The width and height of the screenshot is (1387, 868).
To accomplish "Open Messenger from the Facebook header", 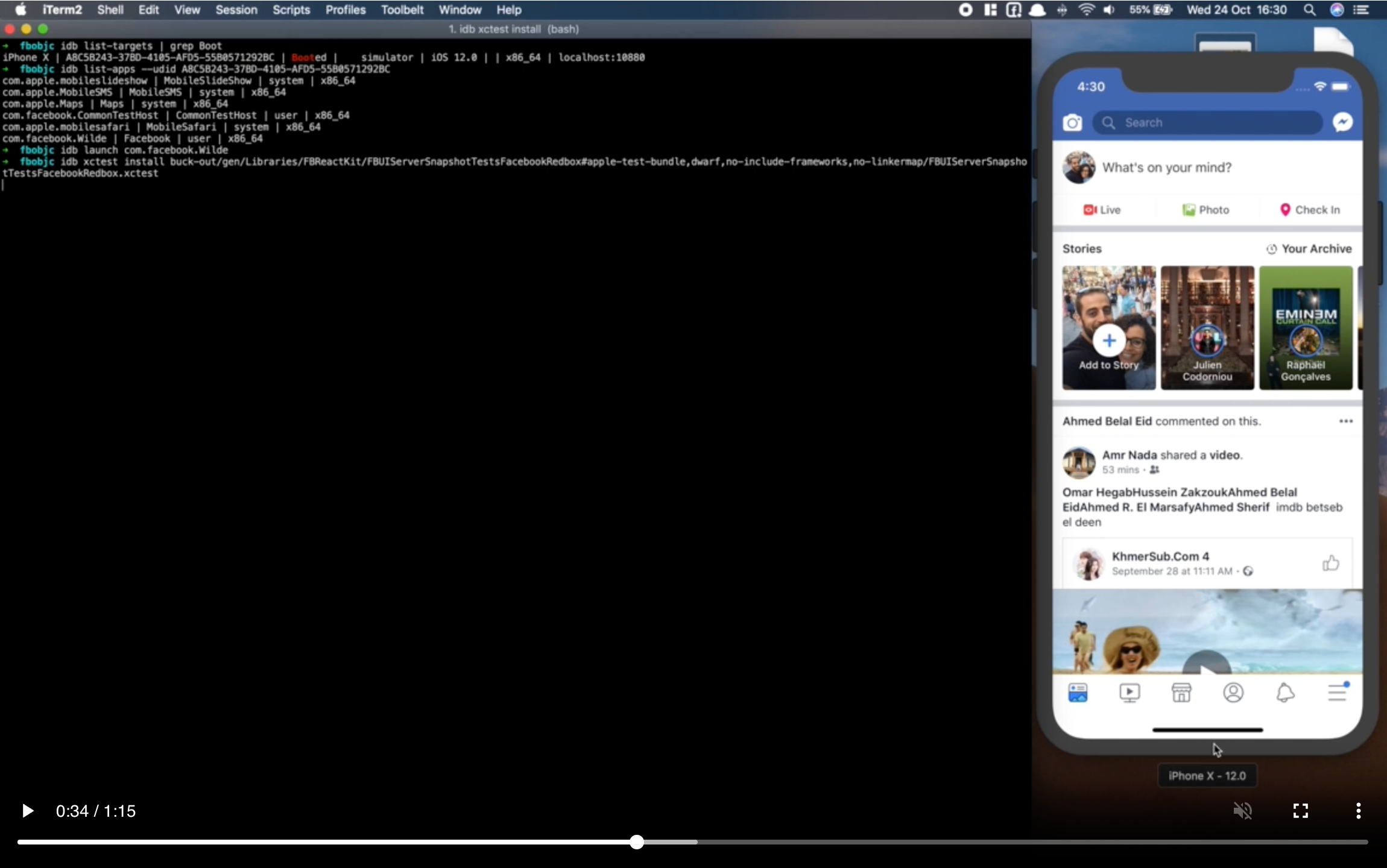I will point(1342,122).
